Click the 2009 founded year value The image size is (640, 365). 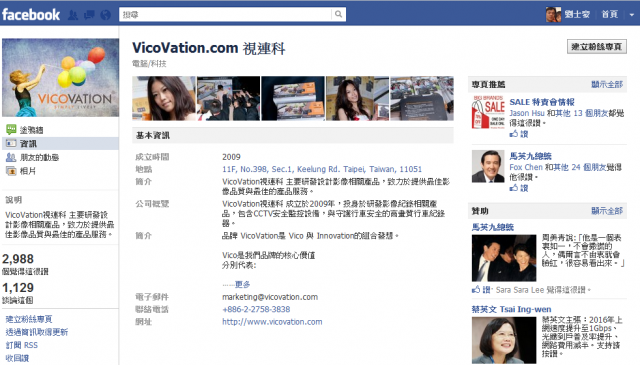(x=231, y=157)
